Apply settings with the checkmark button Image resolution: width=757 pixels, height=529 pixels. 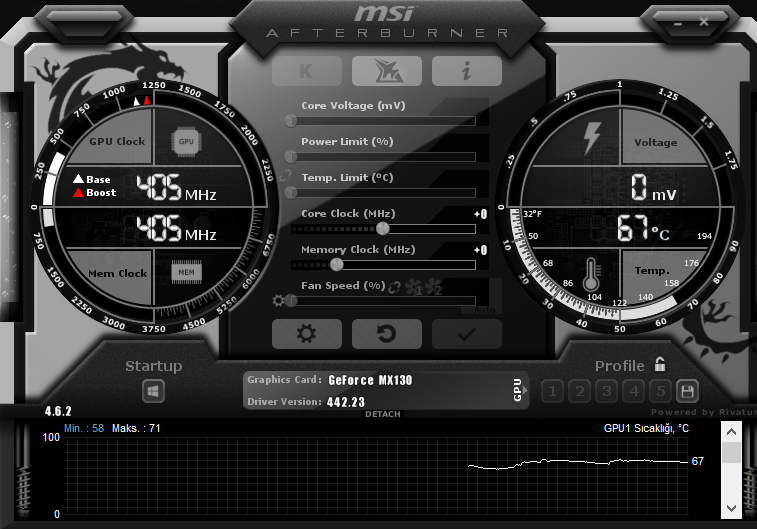point(466,334)
